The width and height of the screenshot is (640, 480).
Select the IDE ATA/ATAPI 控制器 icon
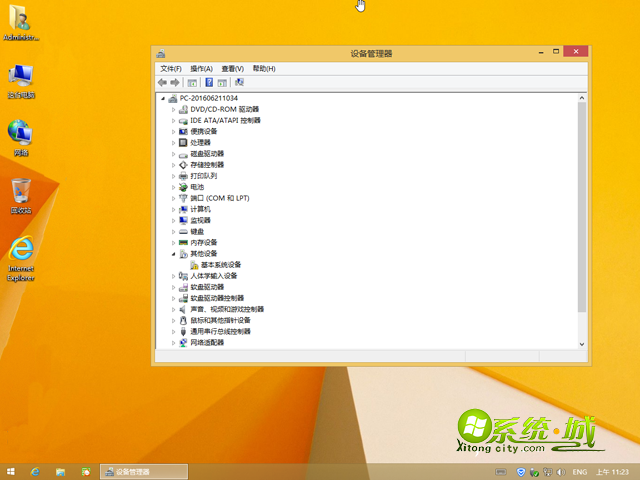(183, 121)
